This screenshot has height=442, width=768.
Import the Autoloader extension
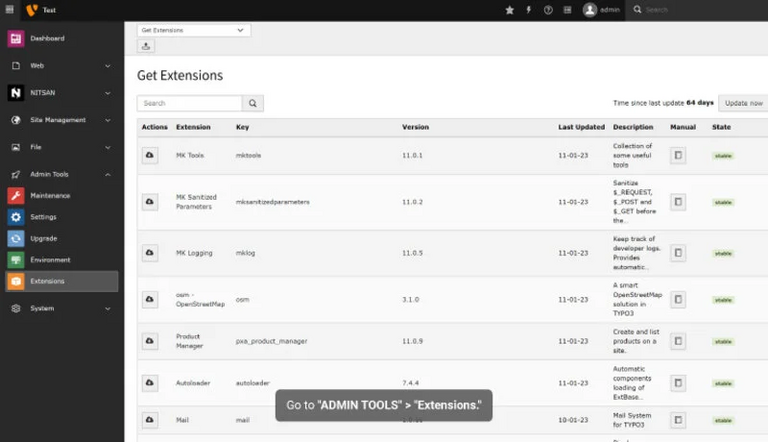[x=150, y=383]
